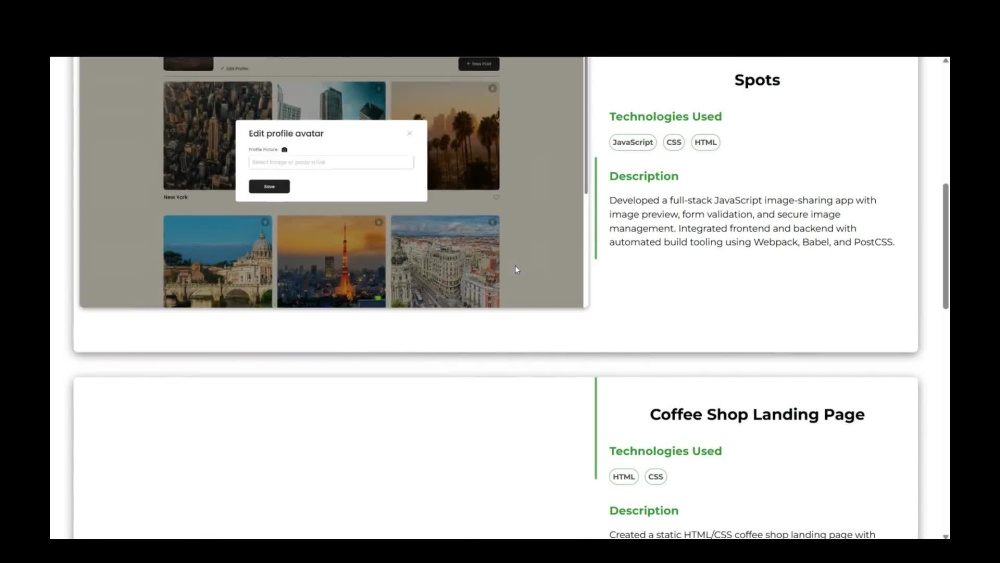
Task: Click the New York aerial photo thumbnail
Action: [217, 135]
